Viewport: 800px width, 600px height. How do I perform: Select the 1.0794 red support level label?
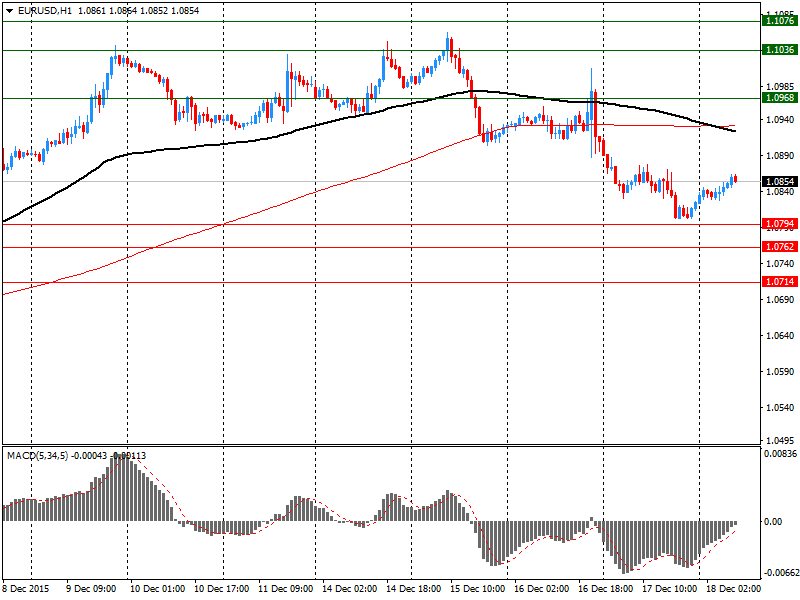coord(780,224)
